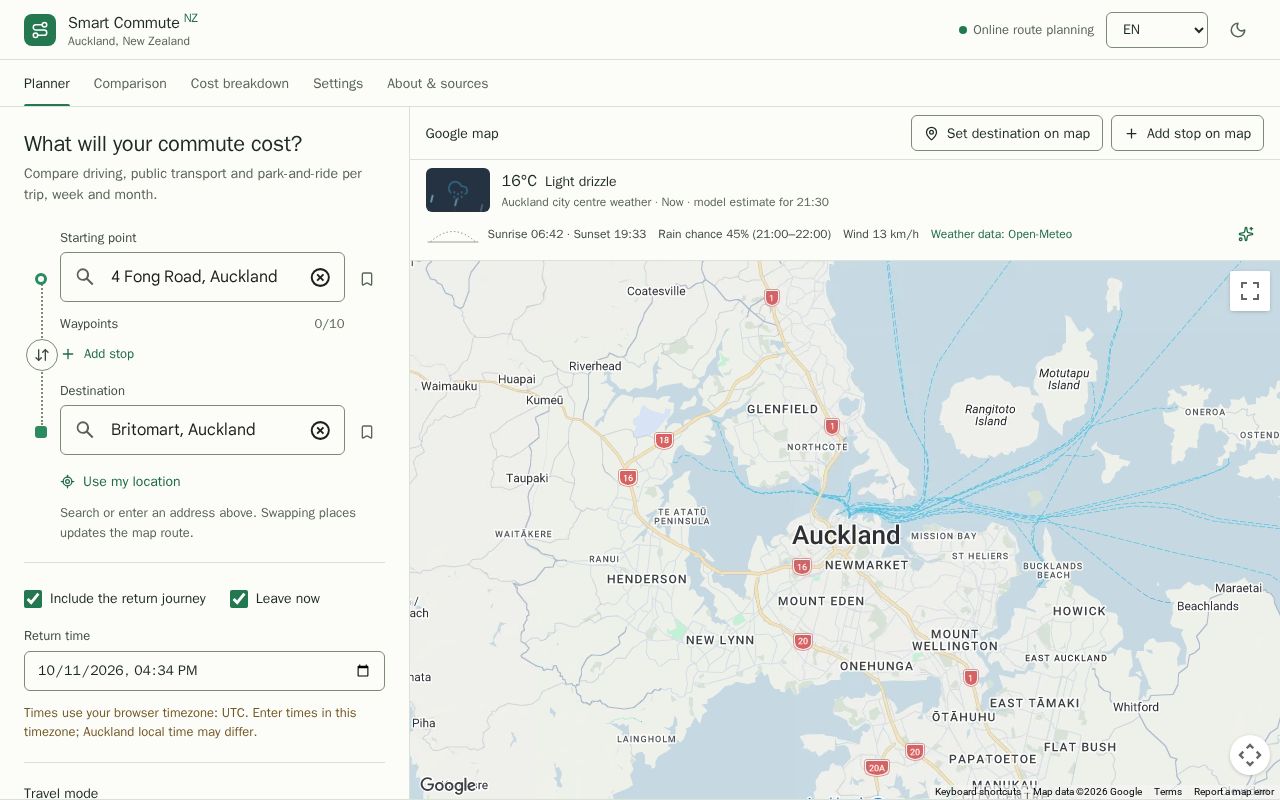Click the Rangitoto Island map label

click(990, 415)
